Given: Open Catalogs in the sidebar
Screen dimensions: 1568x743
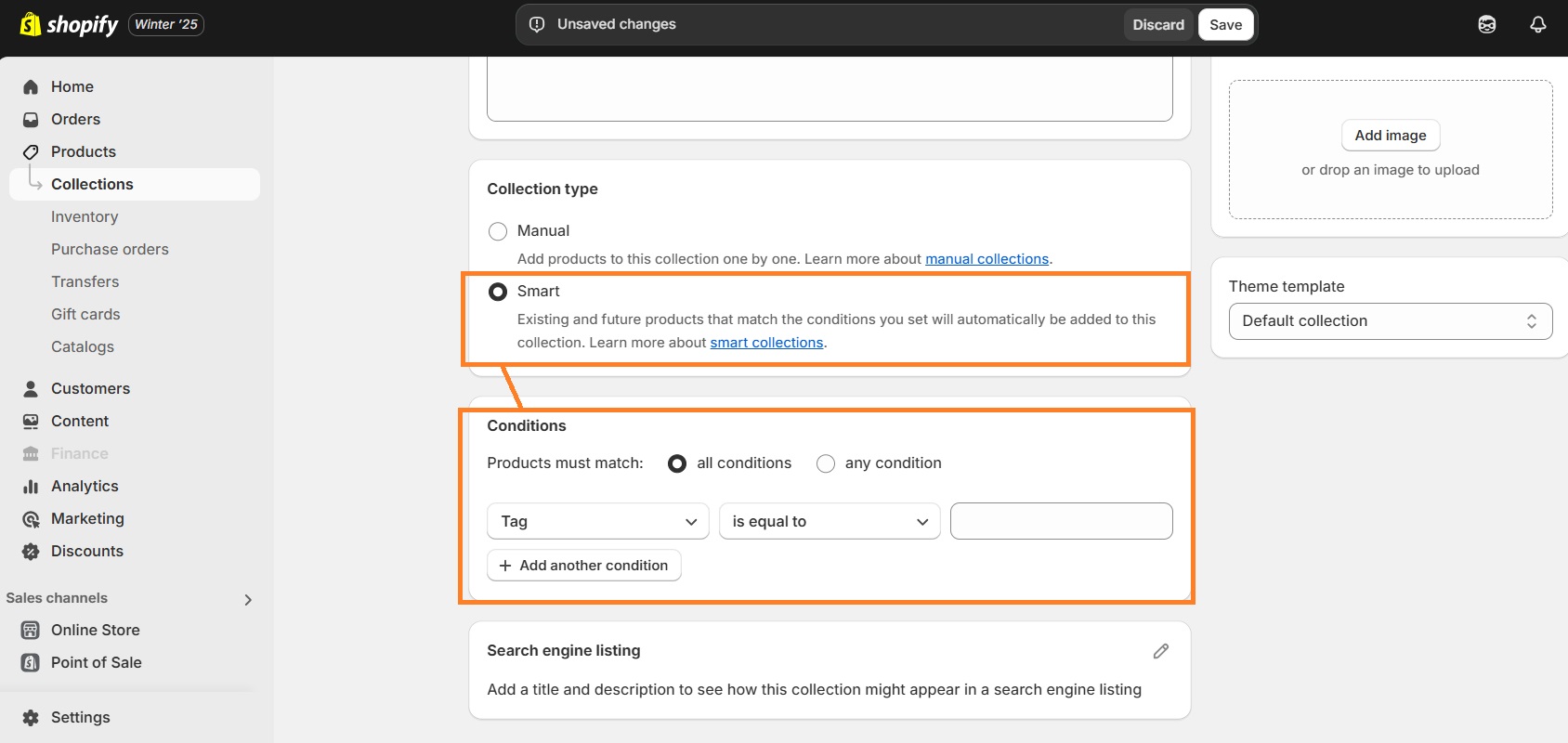Looking at the screenshot, I should [x=83, y=346].
